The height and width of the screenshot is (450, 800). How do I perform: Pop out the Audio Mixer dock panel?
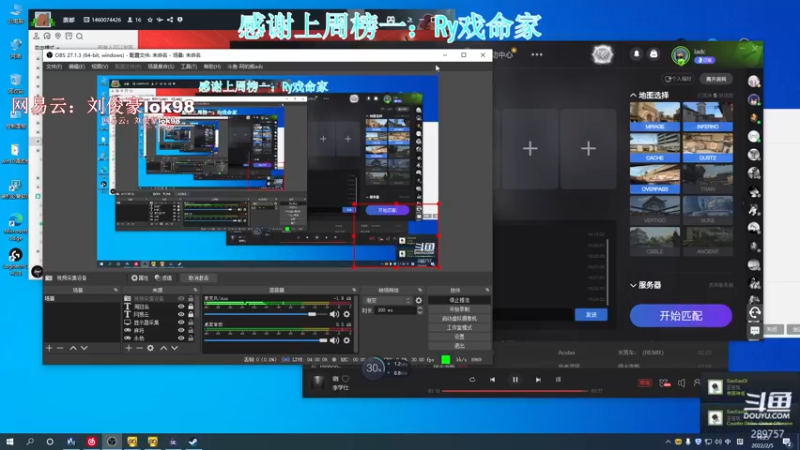point(354,290)
